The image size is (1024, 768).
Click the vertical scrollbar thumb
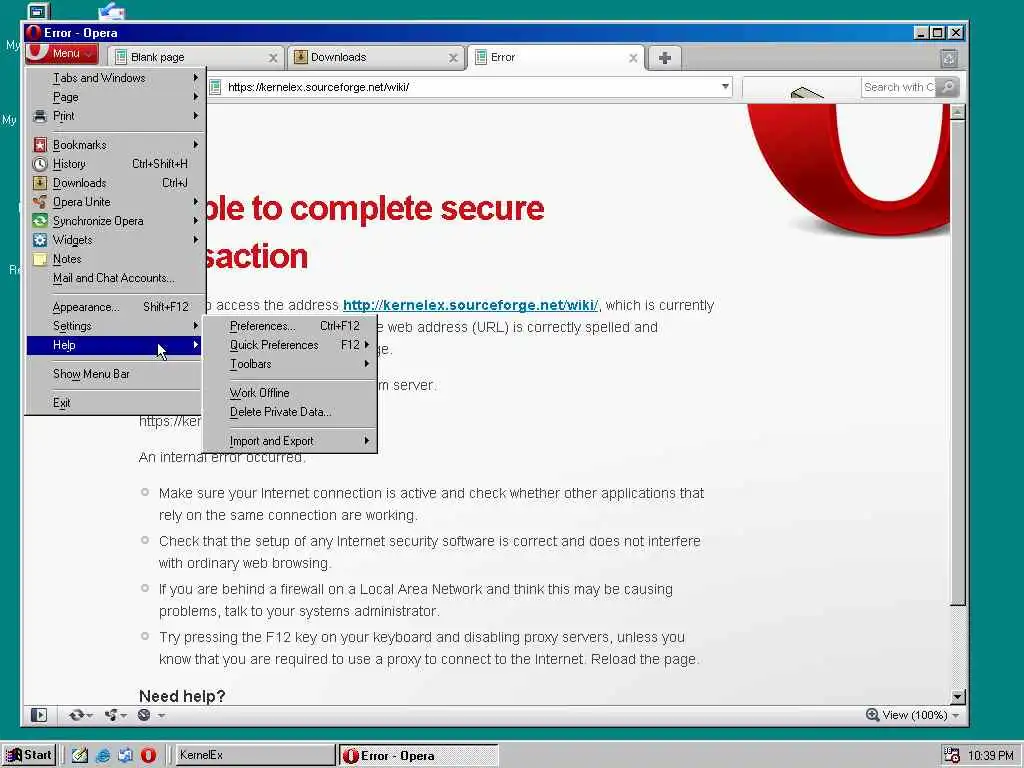[x=957, y=362]
